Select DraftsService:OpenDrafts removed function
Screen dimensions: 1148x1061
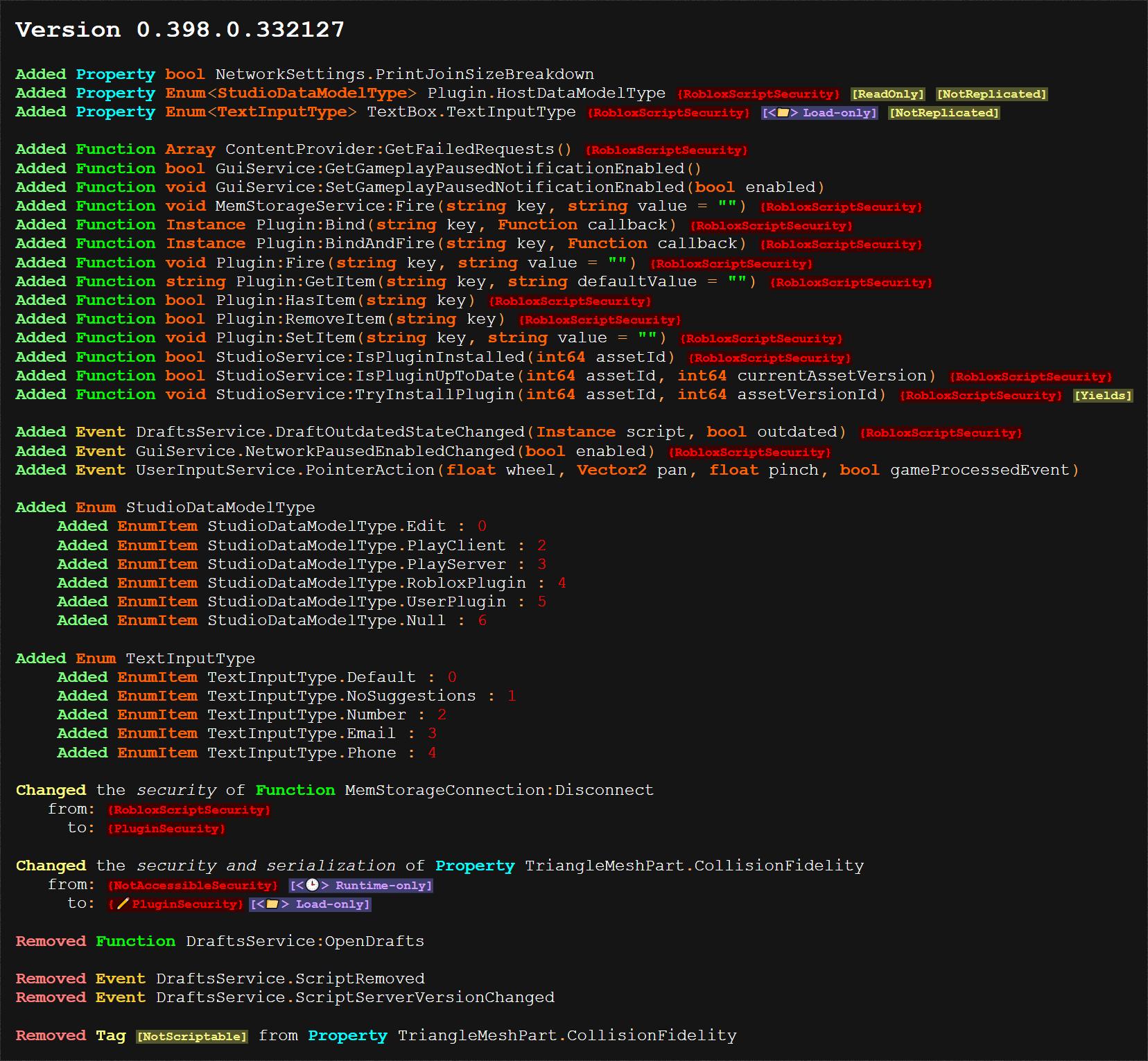pyautogui.click(x=305, y=941)
